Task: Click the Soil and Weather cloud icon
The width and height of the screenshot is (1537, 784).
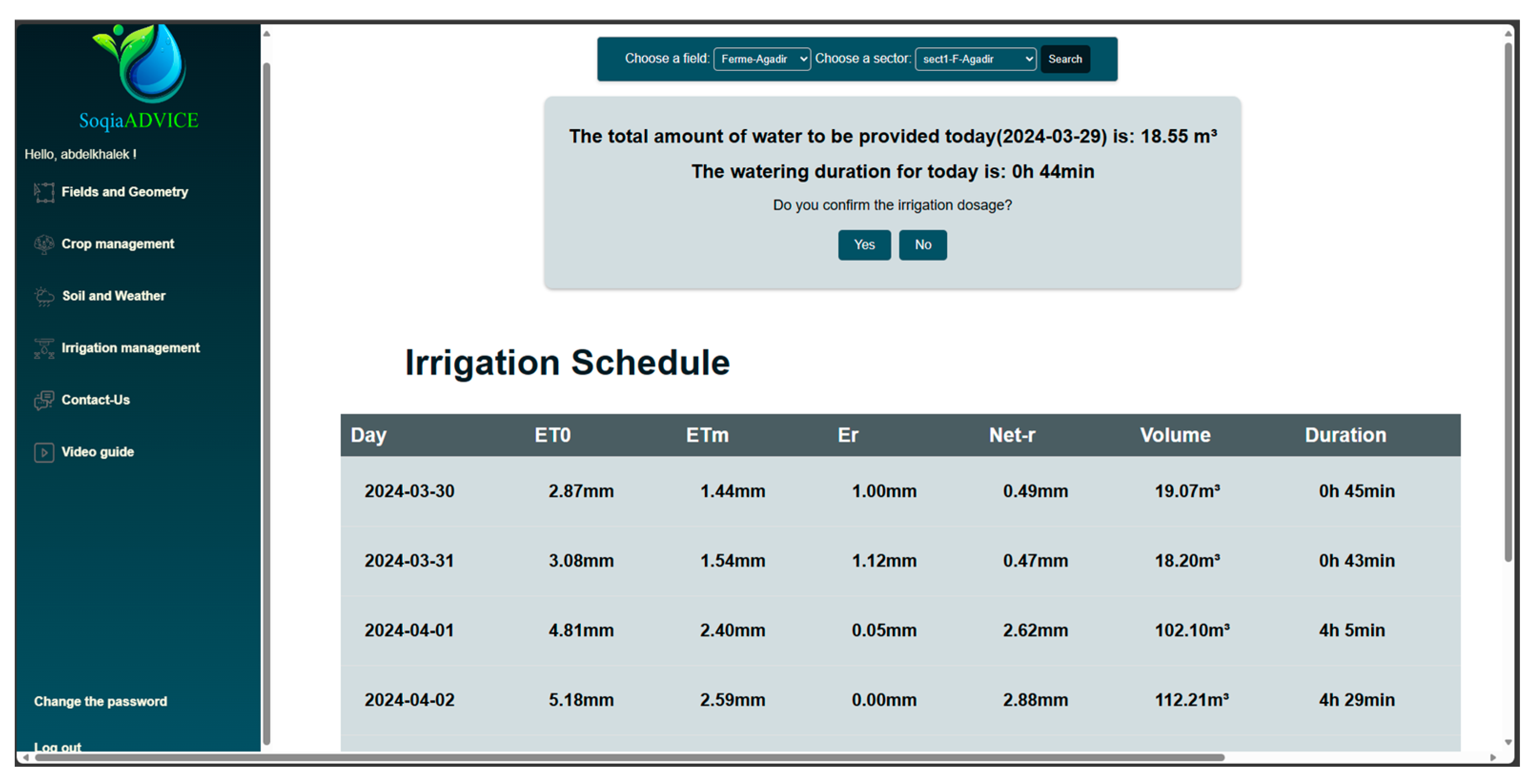Action: pos(43,296)
